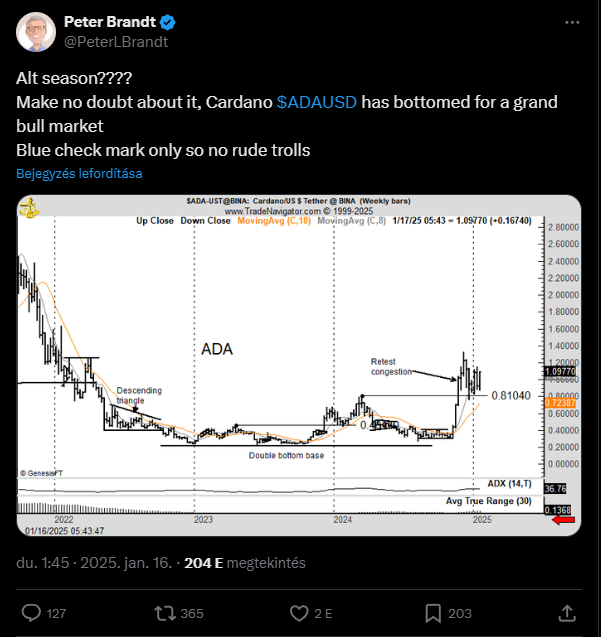Click the 365 repost count
This screenshot has width=601, height=637.
[x=192, y=613]
